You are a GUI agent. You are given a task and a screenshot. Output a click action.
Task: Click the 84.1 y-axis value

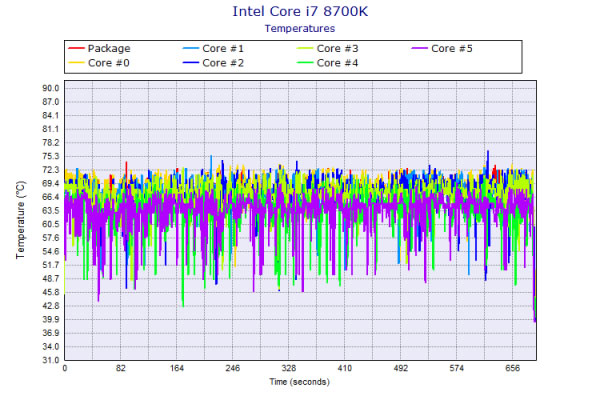pyautogui.click(x=51, y=116)
